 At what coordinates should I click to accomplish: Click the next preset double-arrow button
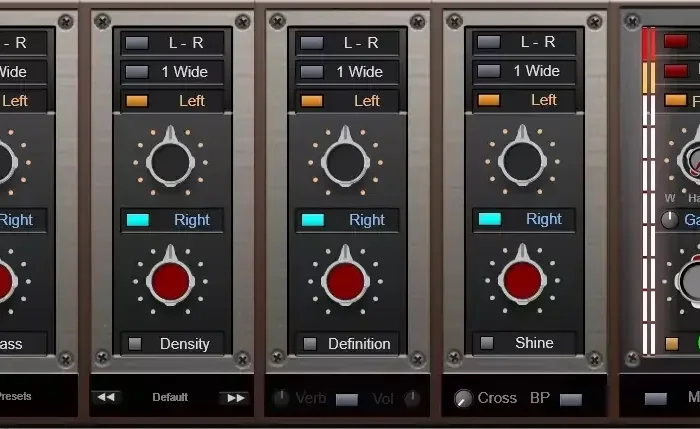[235, 397]
